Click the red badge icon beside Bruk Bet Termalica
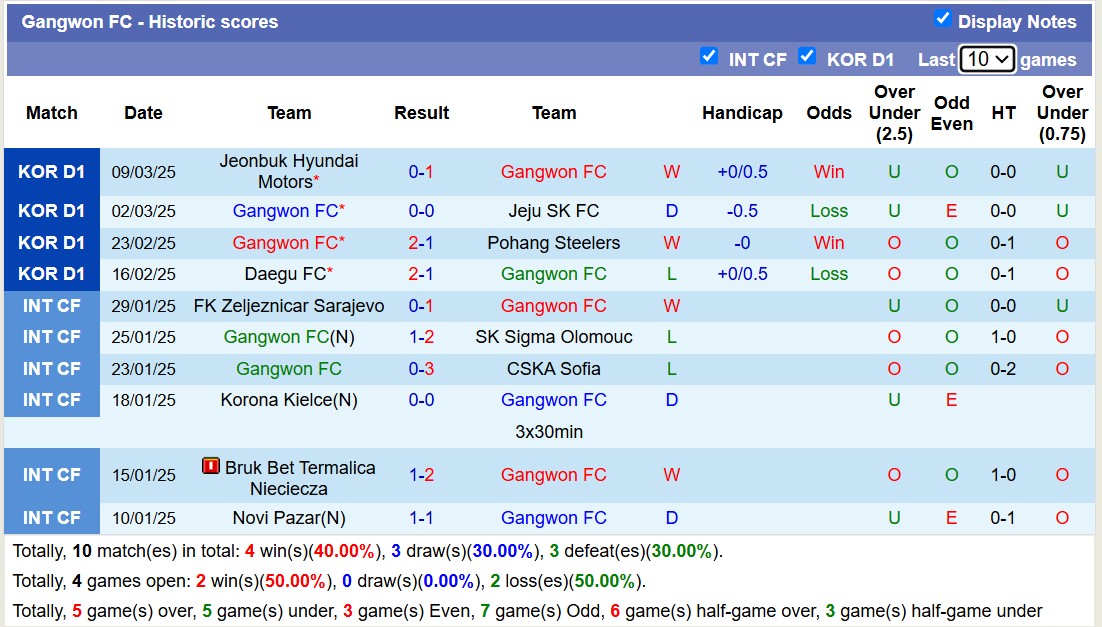Viewport: 1102px width, 627px height. (x=211, y=465)
